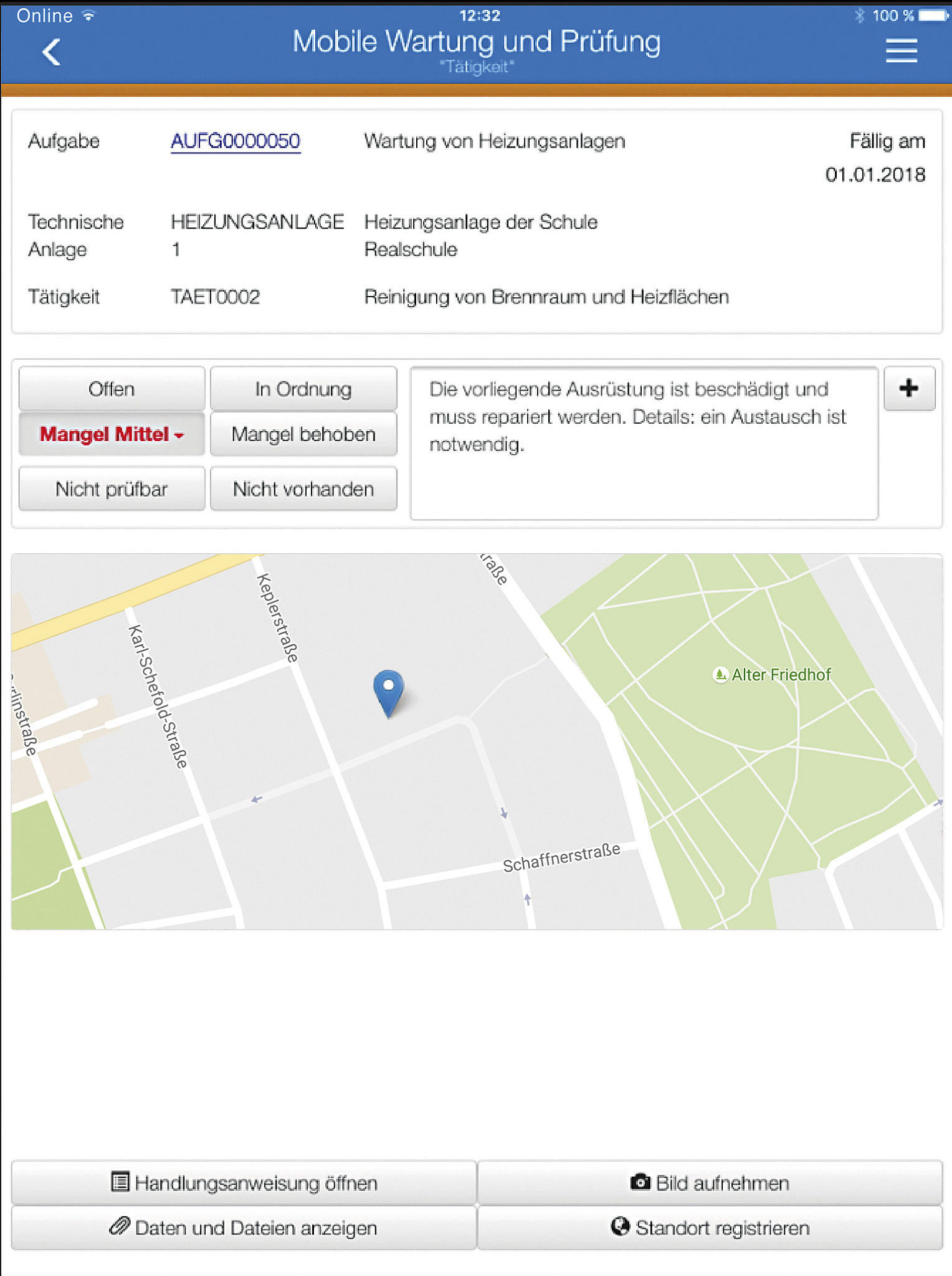Image resolution: width=952 pixels, height=1276 pixels.
Task: Open Daten und Dateien anzeigen
Action: click(x=244, y=1228)
